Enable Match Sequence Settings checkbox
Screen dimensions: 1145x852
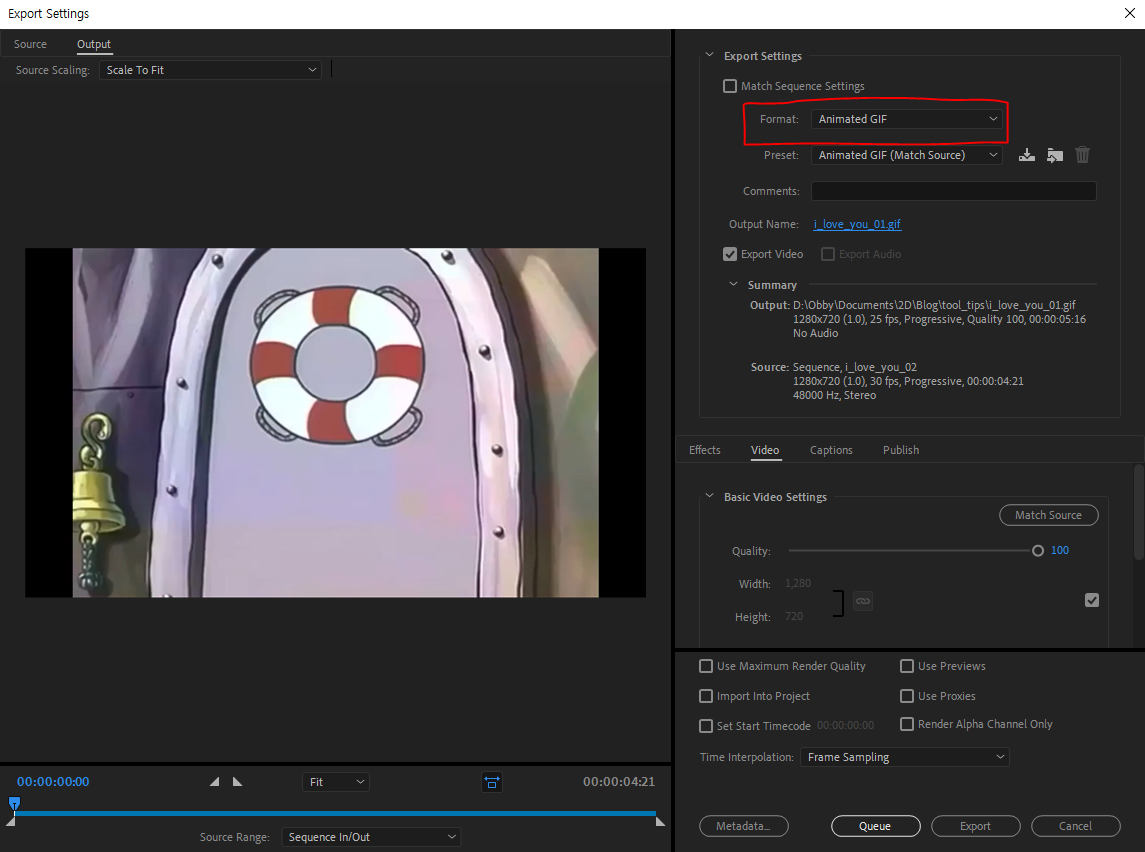[x=729, y=86]
